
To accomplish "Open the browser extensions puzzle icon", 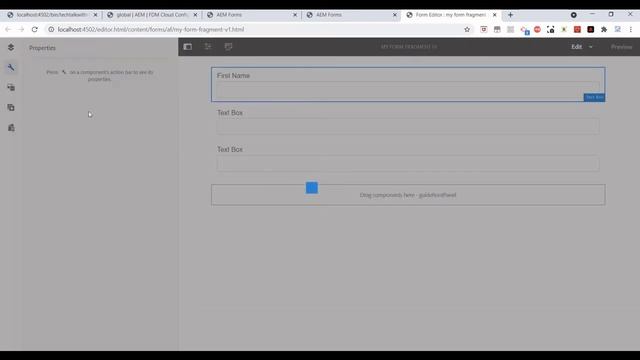I will click(604, 29).
